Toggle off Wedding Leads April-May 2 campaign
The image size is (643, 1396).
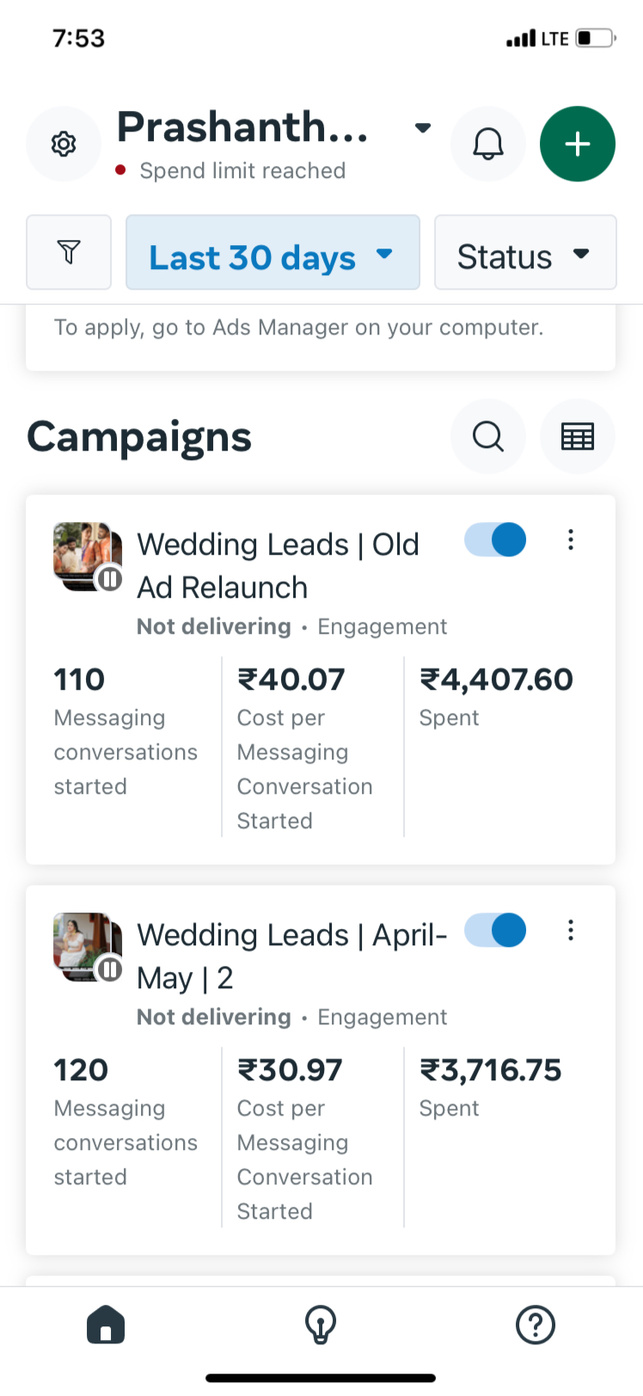495,930
